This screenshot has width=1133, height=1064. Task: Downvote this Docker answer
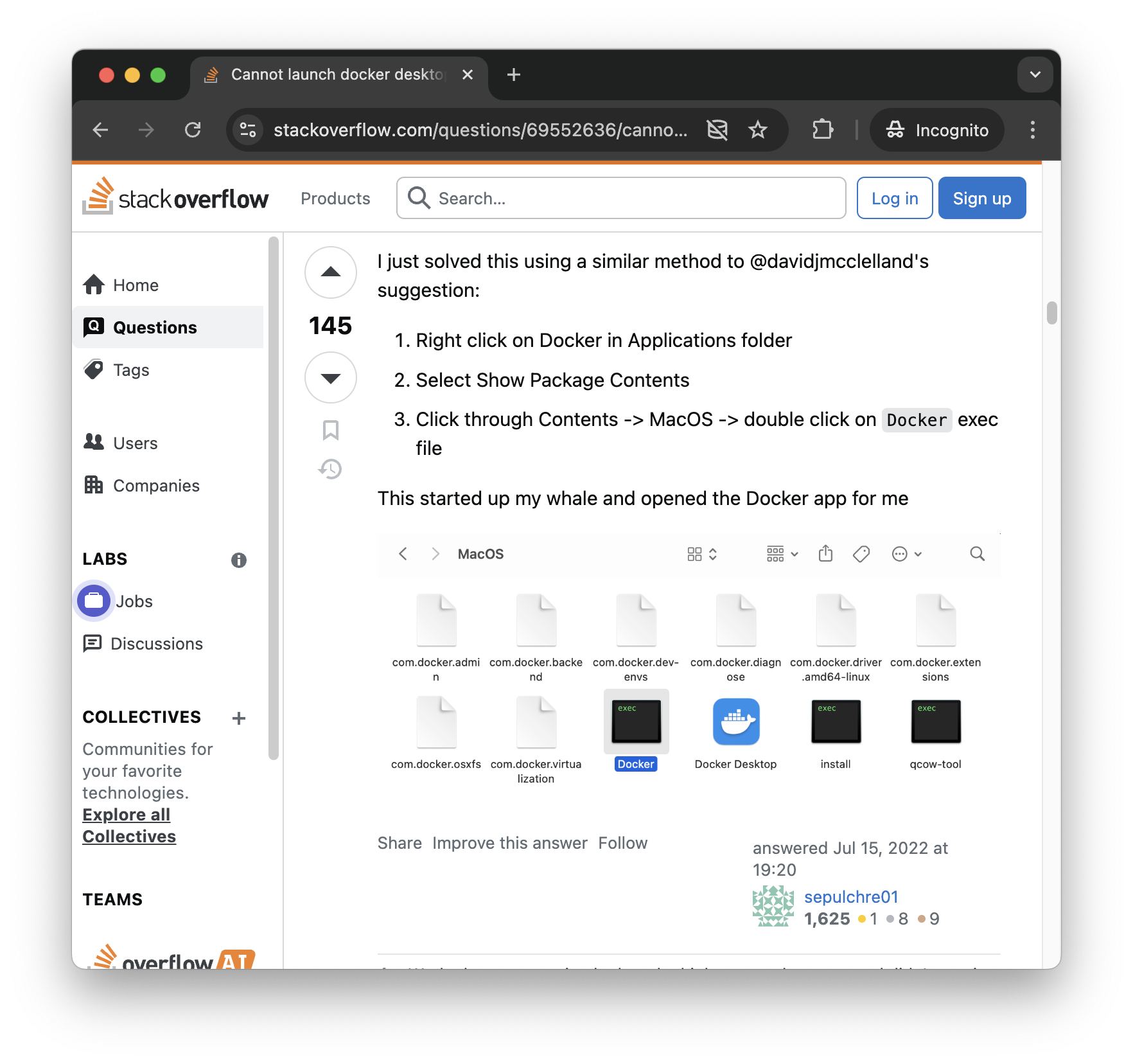click(x=330, y=378)
